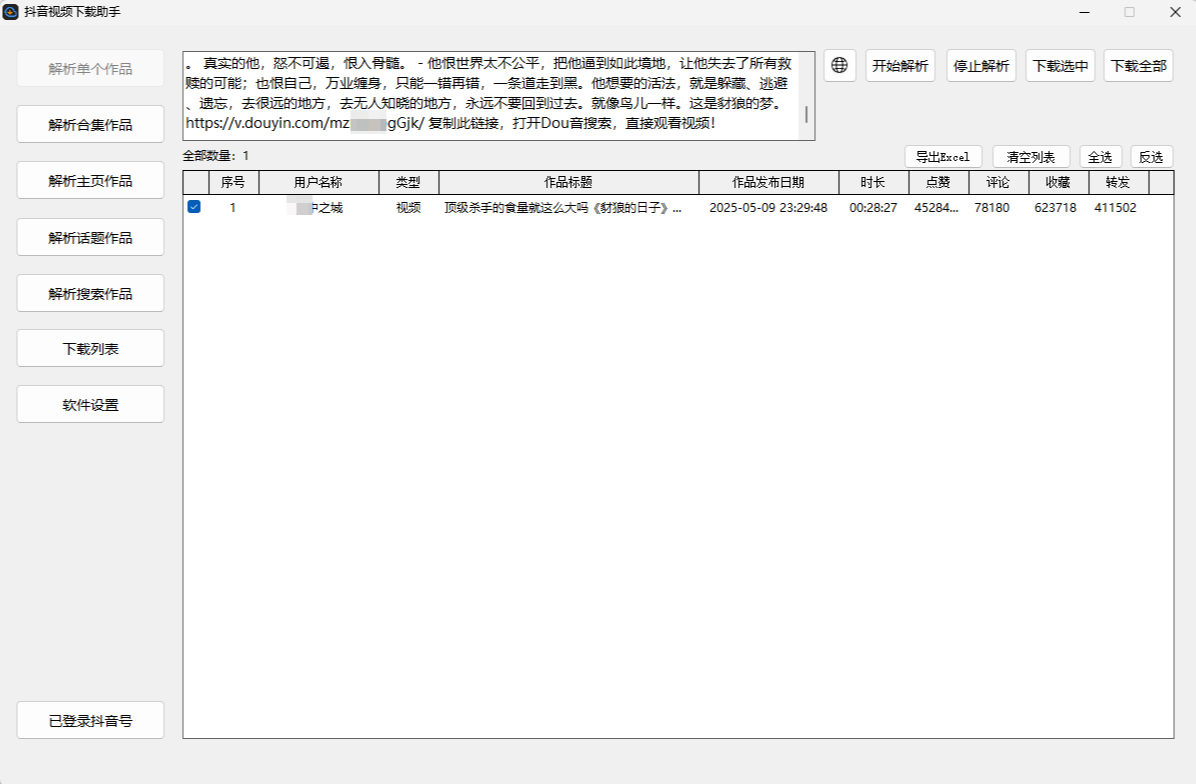
Task: Click the 用户名称 column header
Action: 319,182
